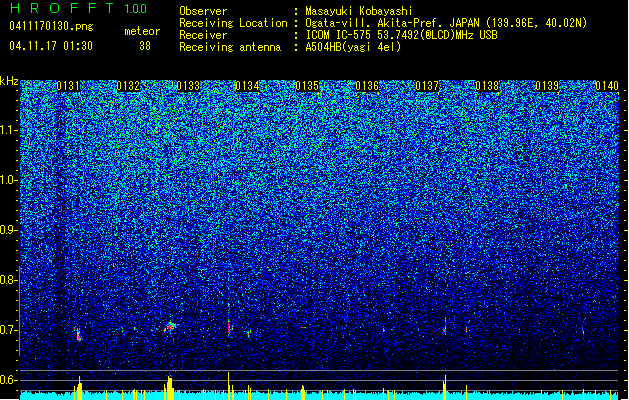Click the date stamp 04.11.17 01:30
Viewport: 629px width, 400px height.
(x=51, y=46)
